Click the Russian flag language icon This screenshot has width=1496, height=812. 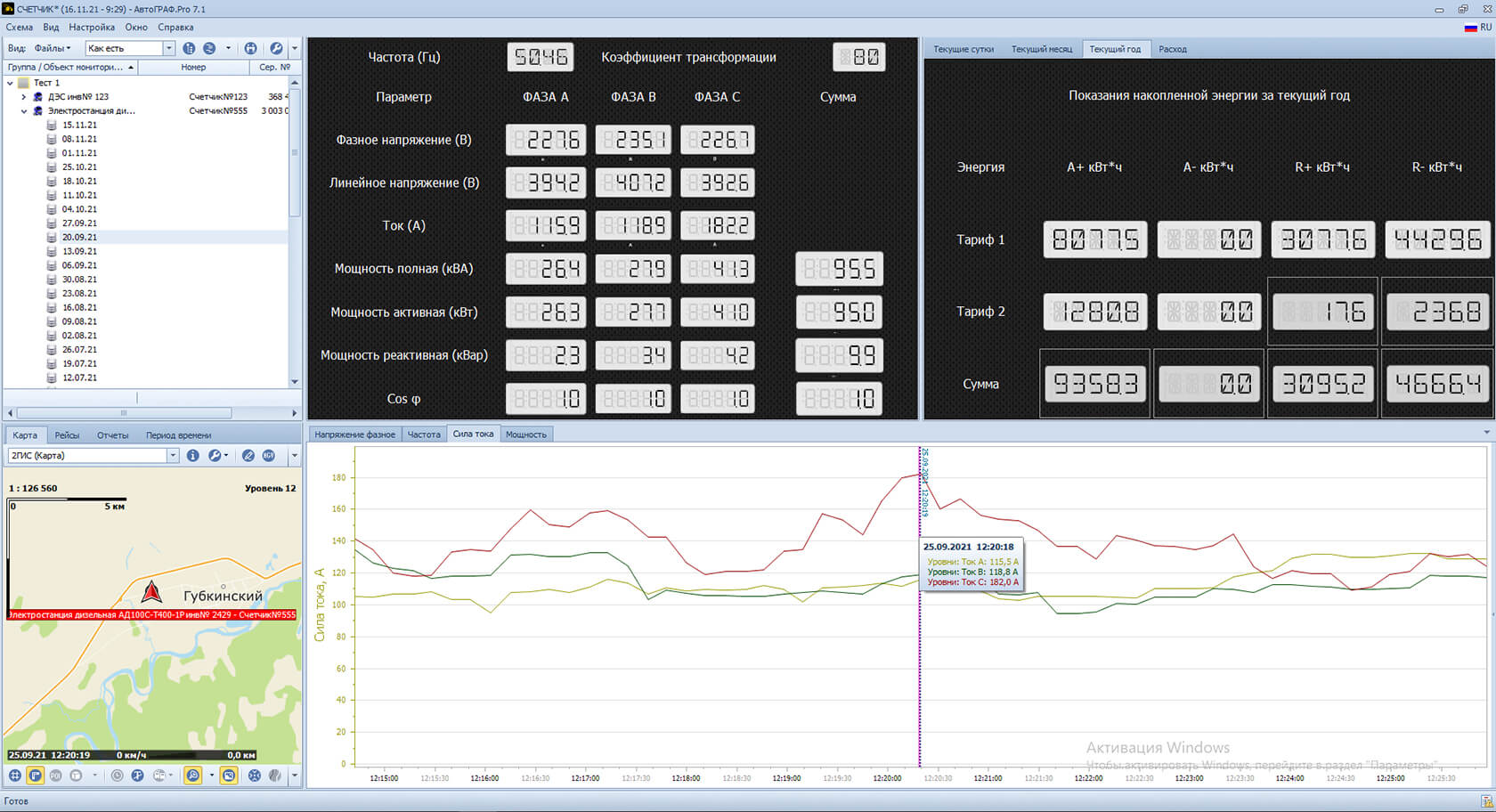1470,27
